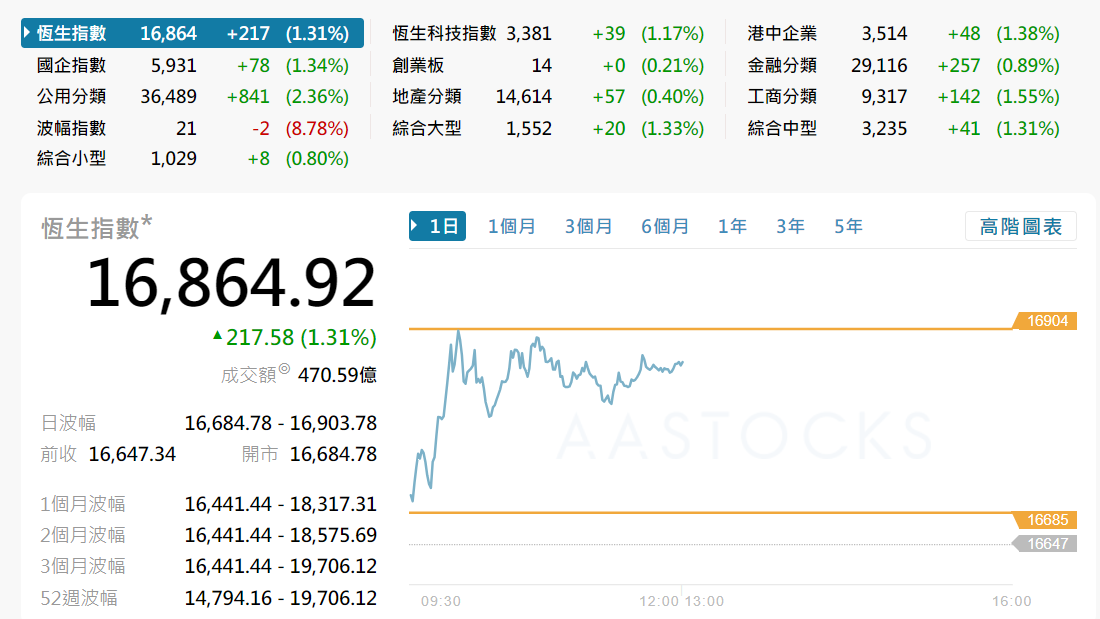This screenshot has width=1100, height=619.
Task: Open the 高階圖表 advanced chart
Action: point(1021,227)
